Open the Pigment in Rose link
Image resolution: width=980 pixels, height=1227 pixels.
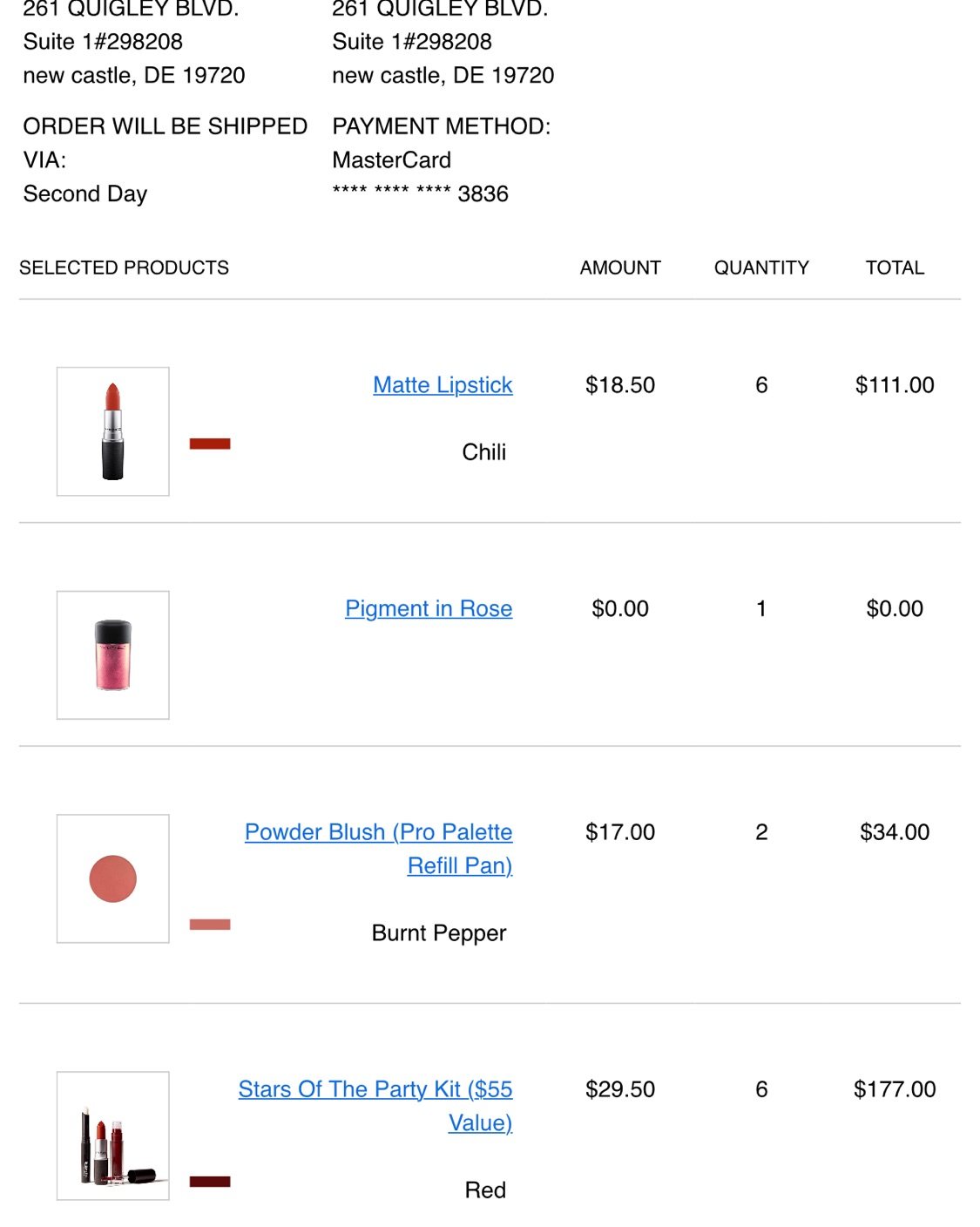(x=429, y=608)
